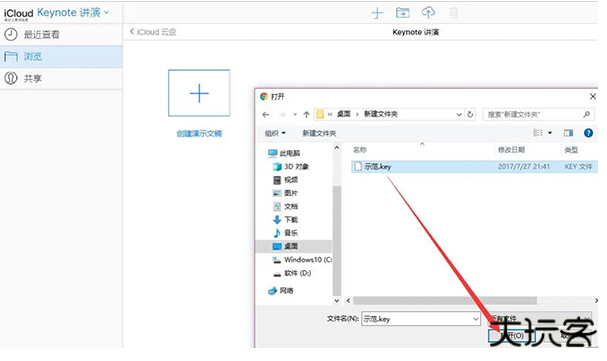Viewport: 607px width, 361px height.
Task: Click the plus icon to create presentation
Action: coord(377,13)
